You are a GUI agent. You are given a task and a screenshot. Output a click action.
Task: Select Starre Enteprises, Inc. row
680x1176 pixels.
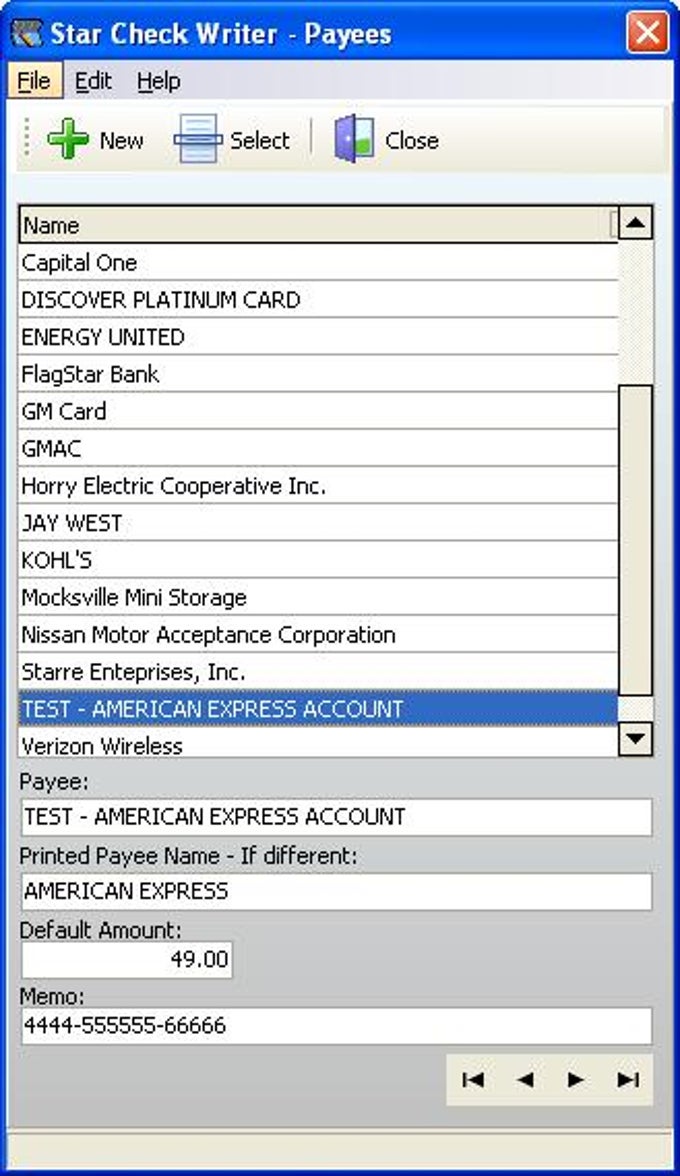click(x=318, y=671)
